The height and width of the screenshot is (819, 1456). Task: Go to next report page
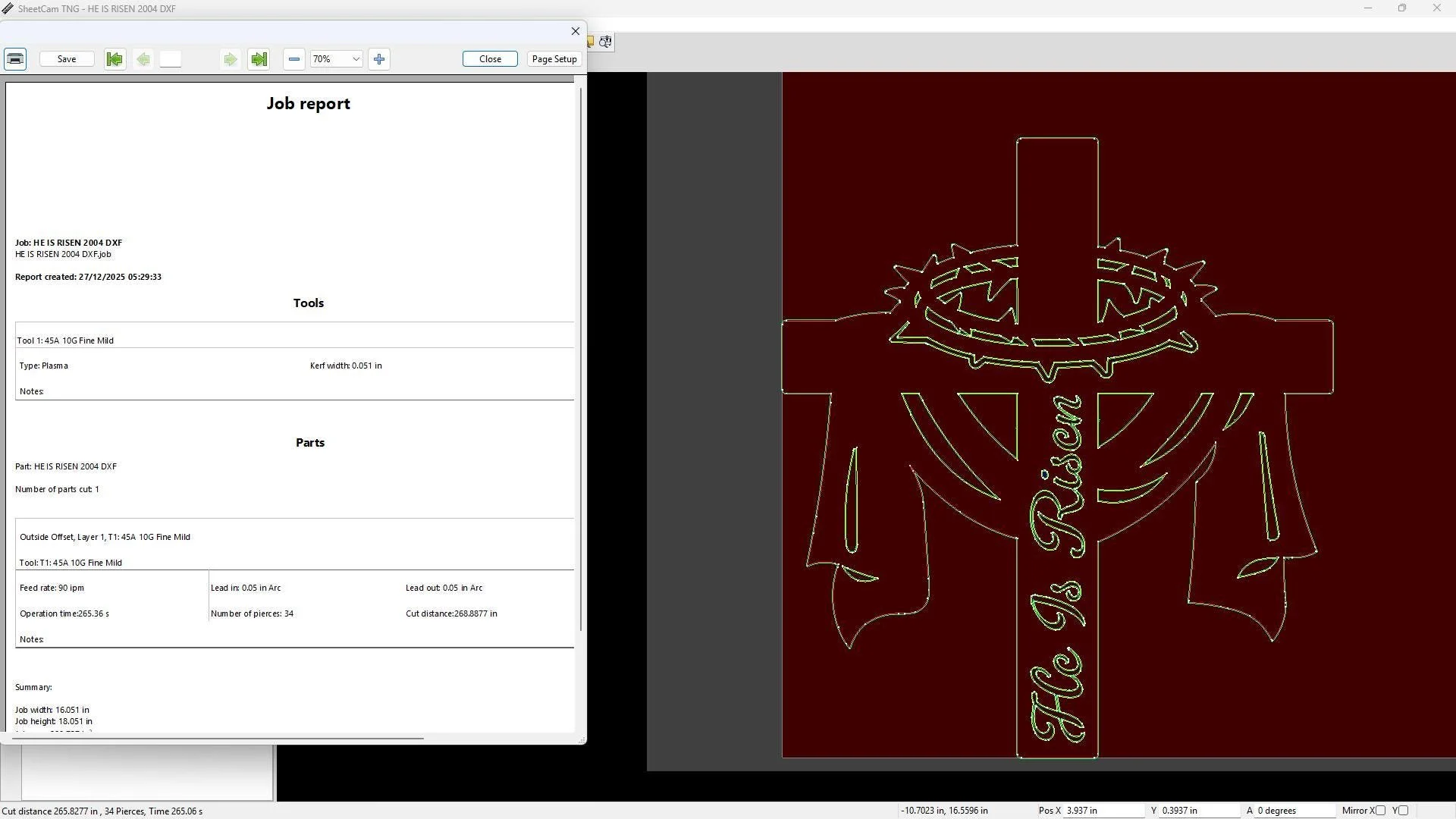(230, 59)
